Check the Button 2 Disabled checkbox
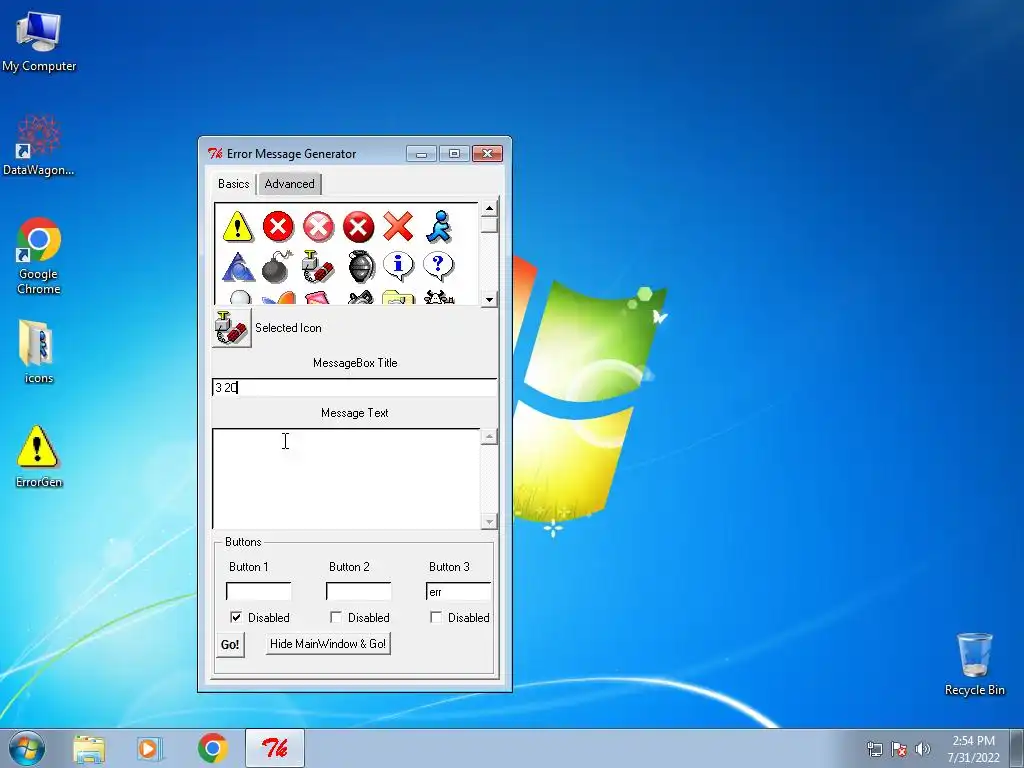The width and height of the screenshot is (1024, 768). 336,617
